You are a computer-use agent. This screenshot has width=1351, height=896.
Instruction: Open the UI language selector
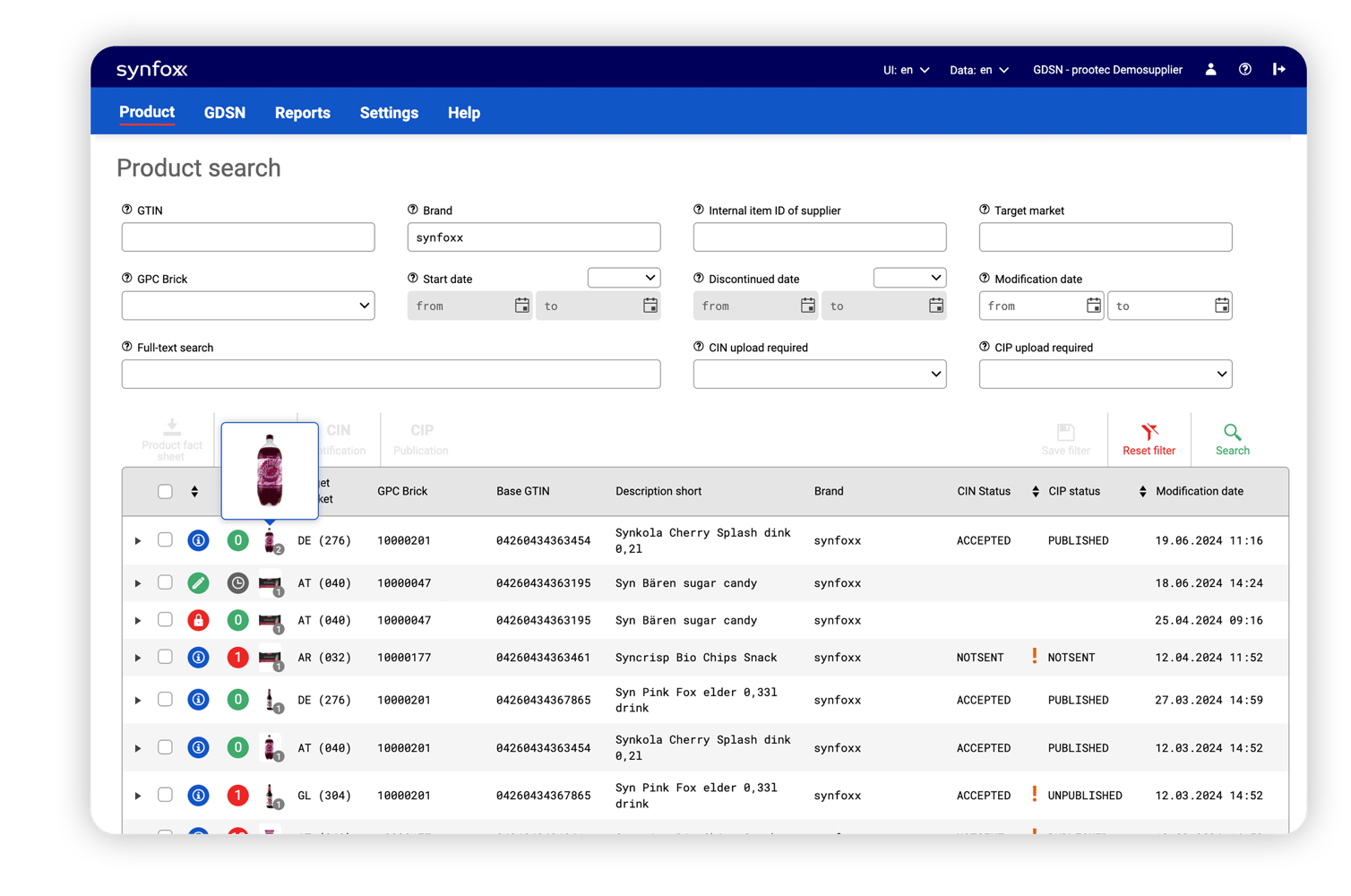click(906, 70)
